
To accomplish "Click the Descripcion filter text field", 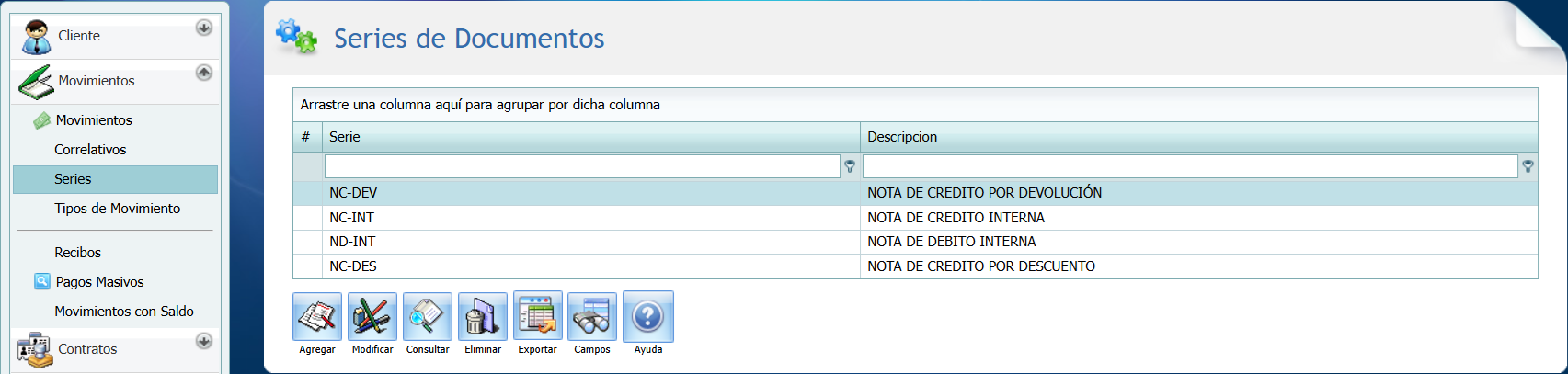I will coord(1190,166).
